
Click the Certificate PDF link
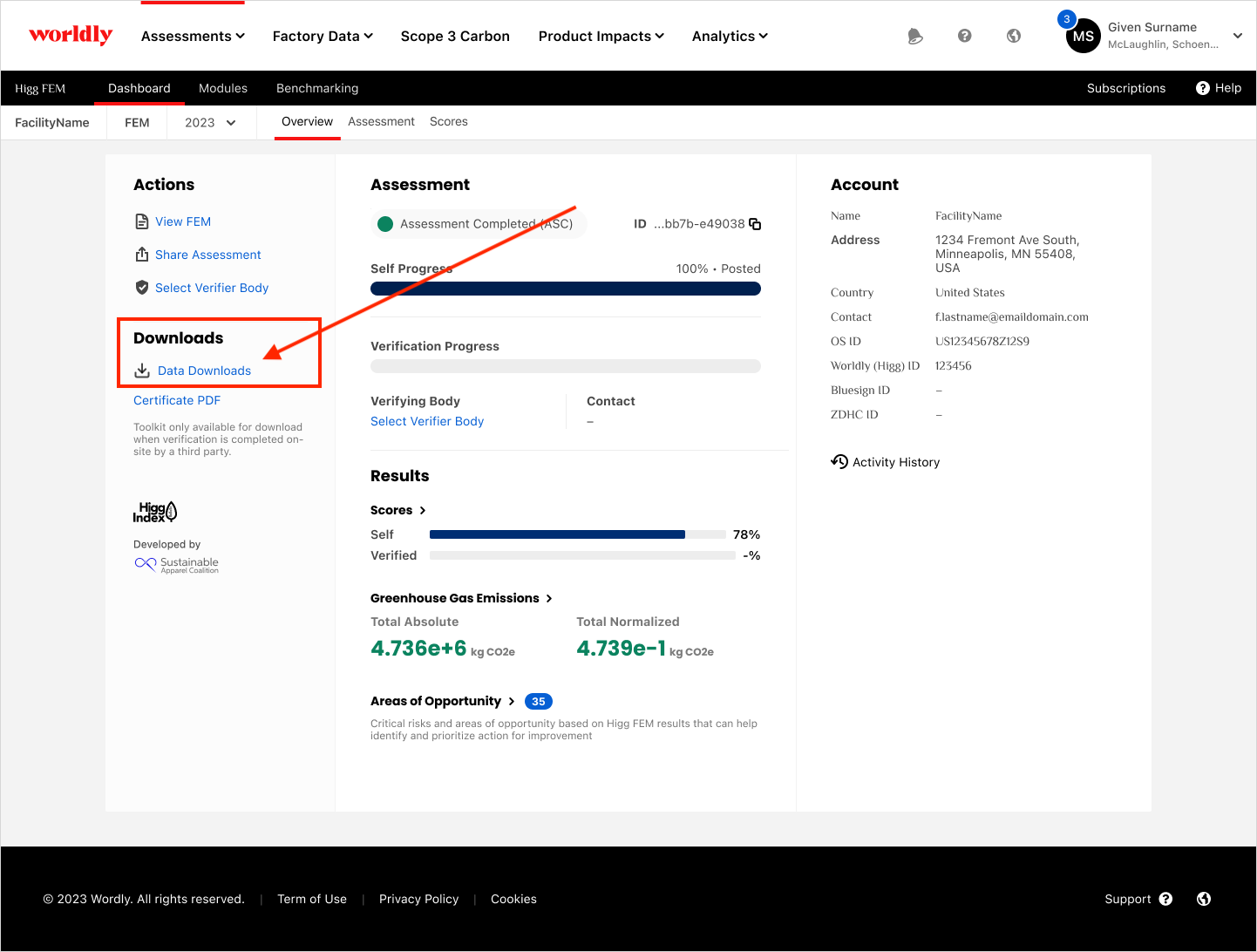(177, 400)
